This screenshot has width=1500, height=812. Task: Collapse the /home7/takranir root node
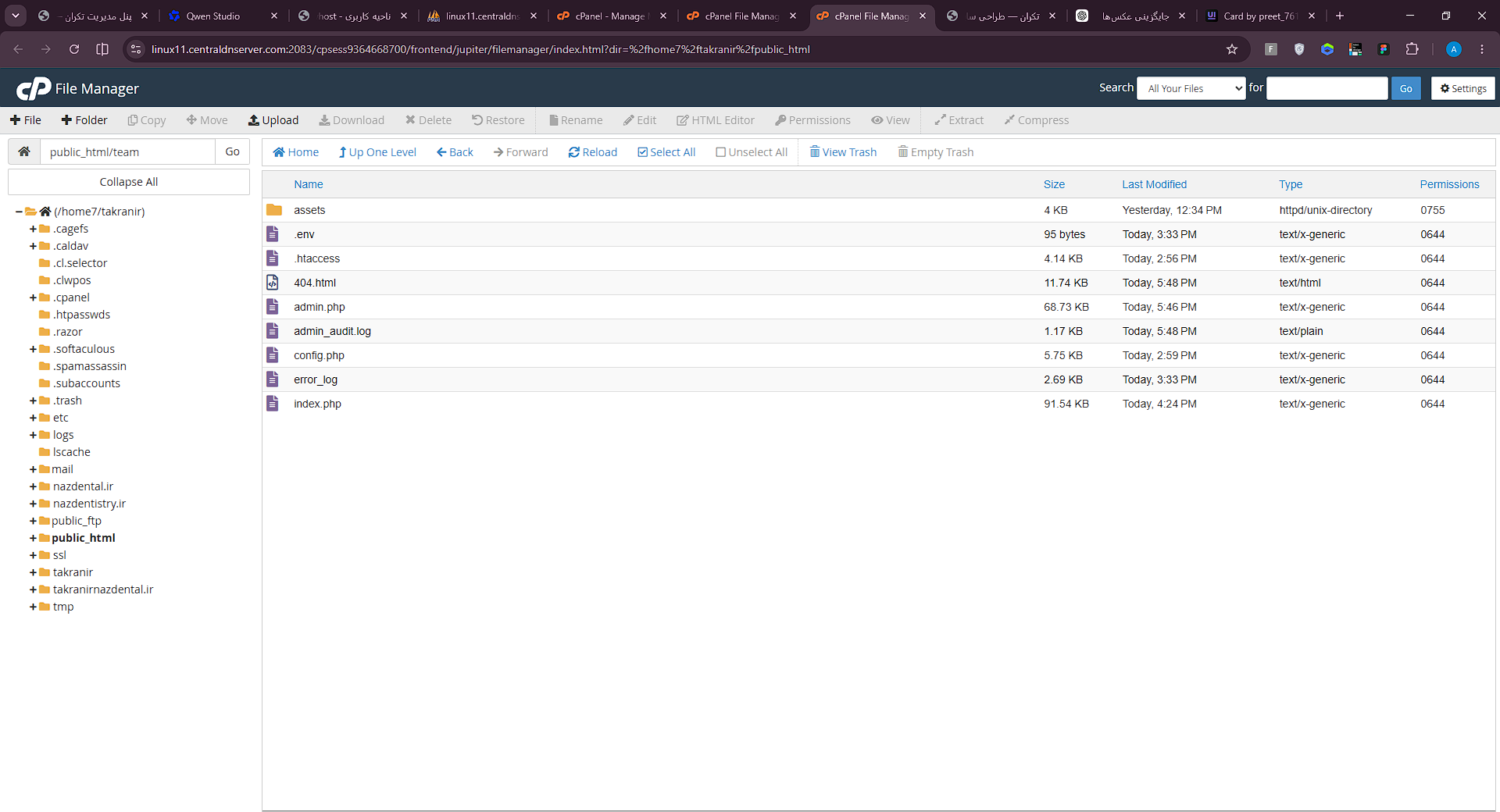tap(19, 212)
